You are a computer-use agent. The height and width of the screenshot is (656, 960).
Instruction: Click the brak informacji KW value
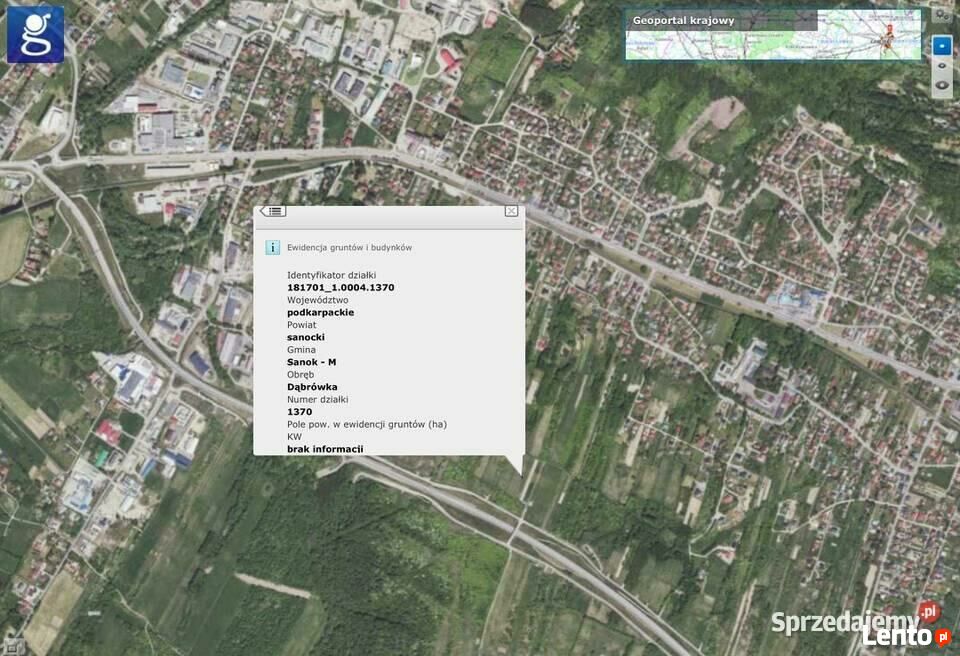pyautogui.click(x=325, y=449)
